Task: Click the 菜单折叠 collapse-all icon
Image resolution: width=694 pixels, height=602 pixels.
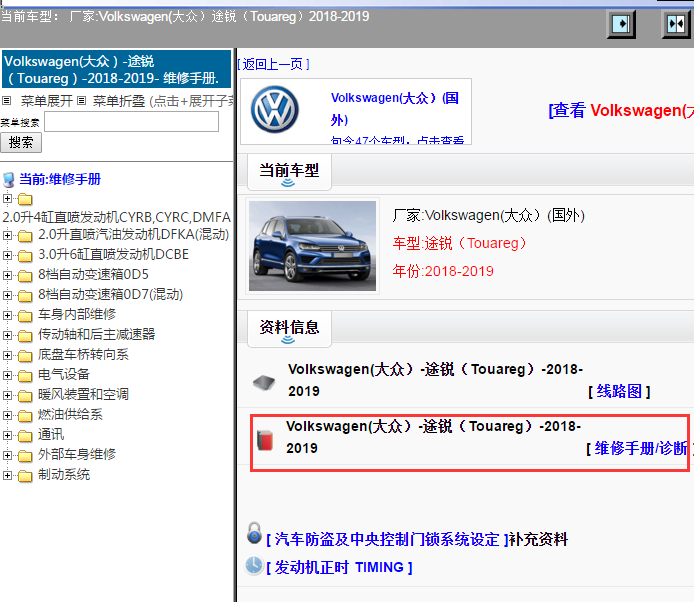Action: (x=81, y=100)
